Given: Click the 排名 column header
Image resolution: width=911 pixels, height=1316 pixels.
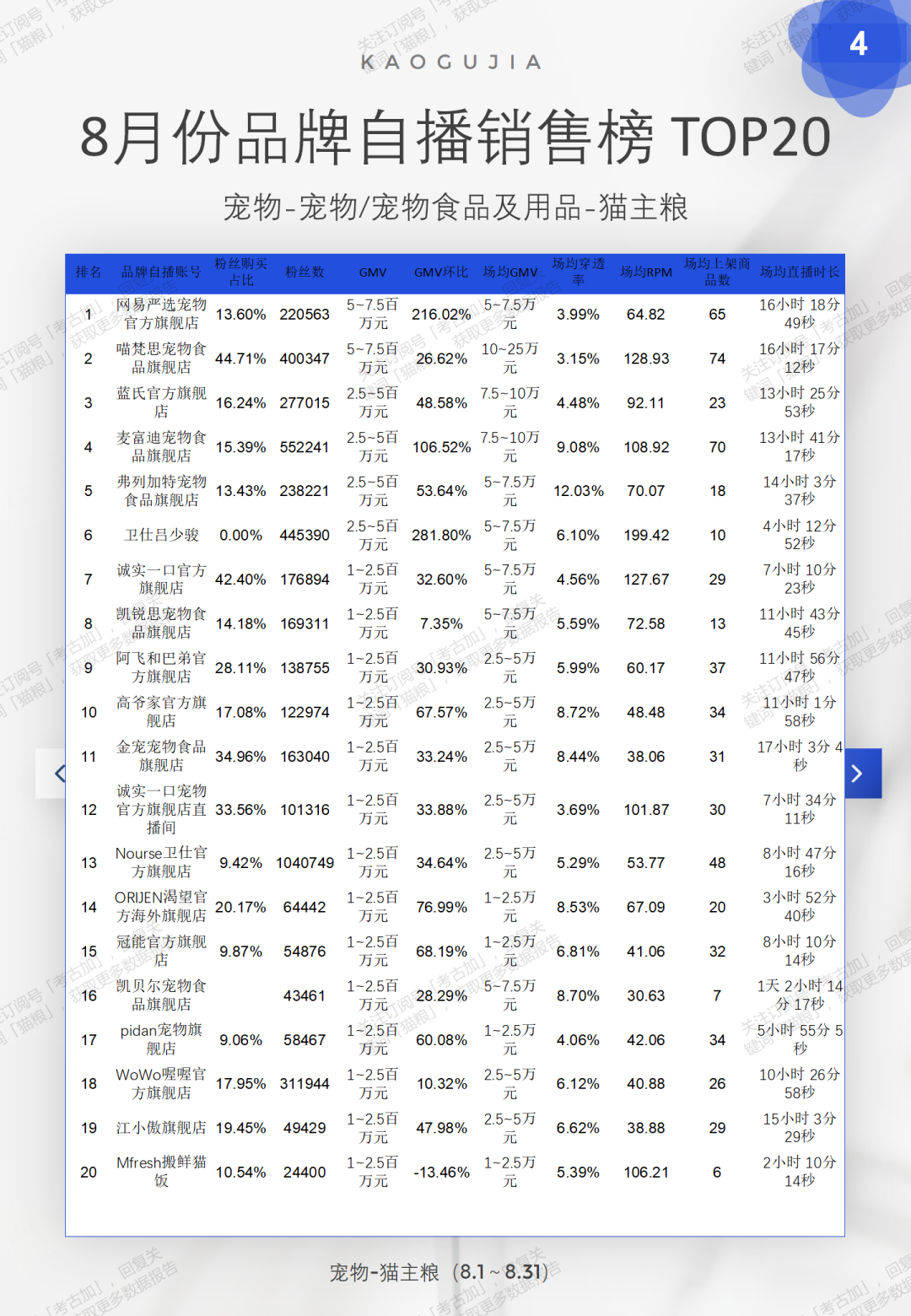Looking at the screenshot, I should (89, 272).
